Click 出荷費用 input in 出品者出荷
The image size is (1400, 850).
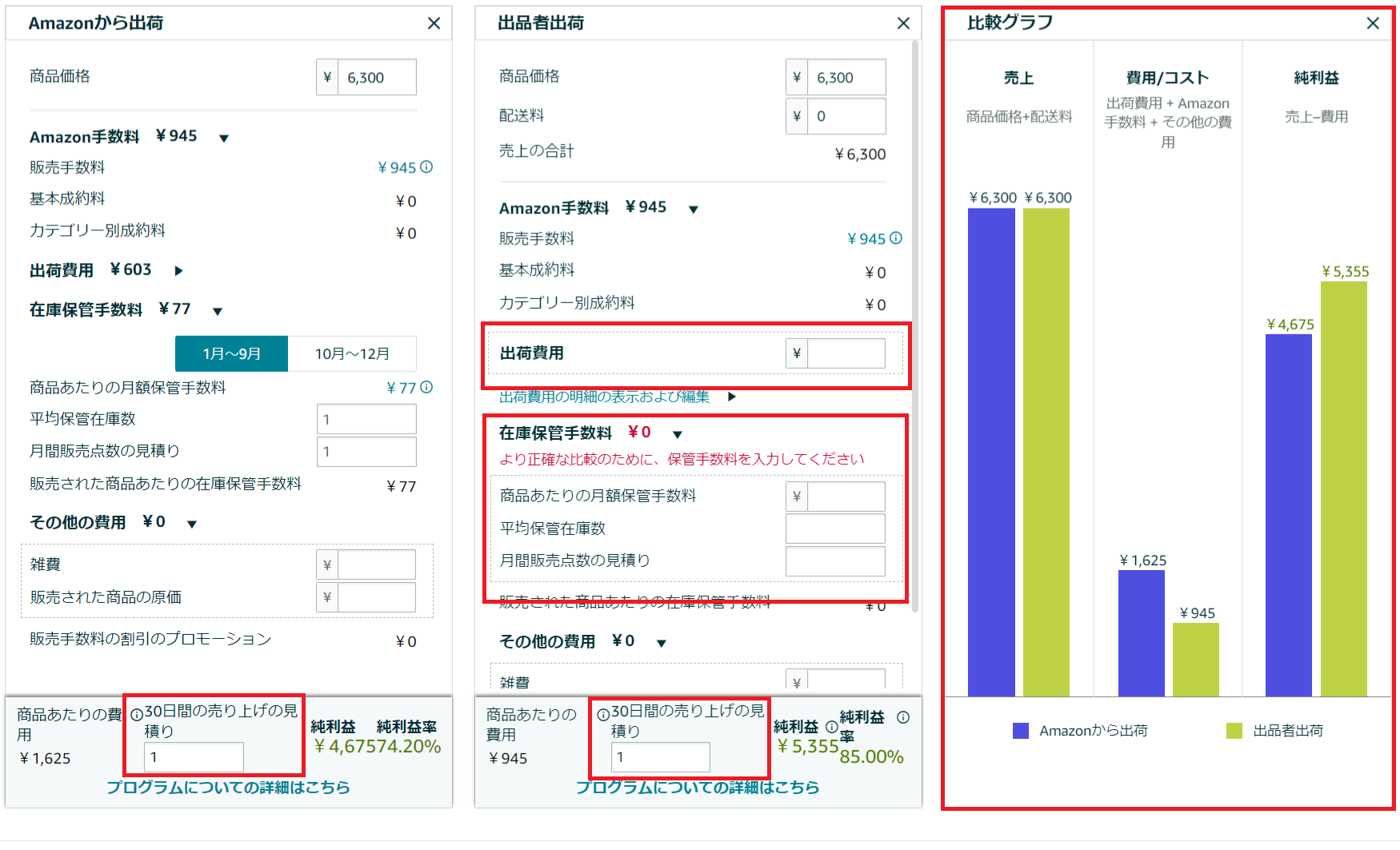846,353
